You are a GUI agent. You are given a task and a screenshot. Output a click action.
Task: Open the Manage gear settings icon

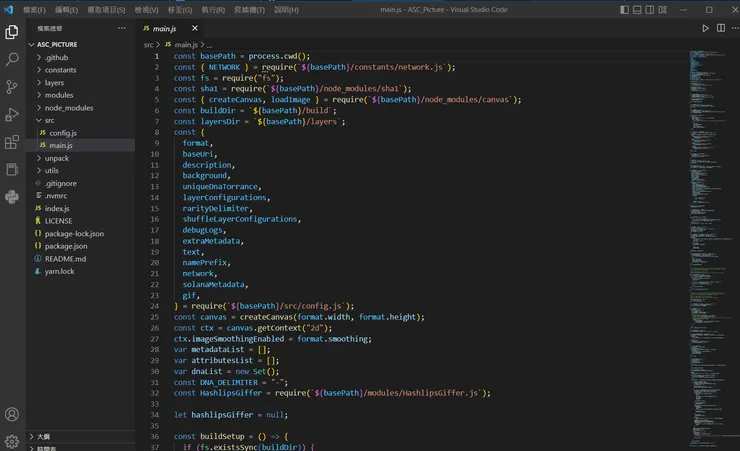[x=12, y=440]
